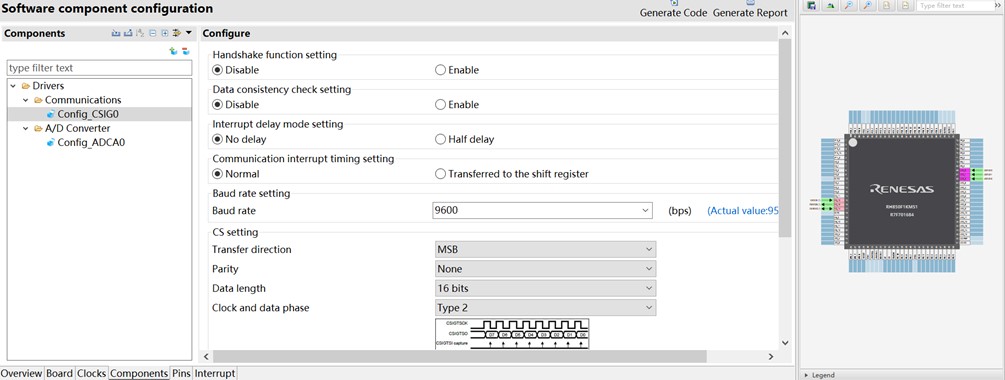The image size is (1005, 380).
Task: Open the Baud rate dropdown
Action: (645, 210)
